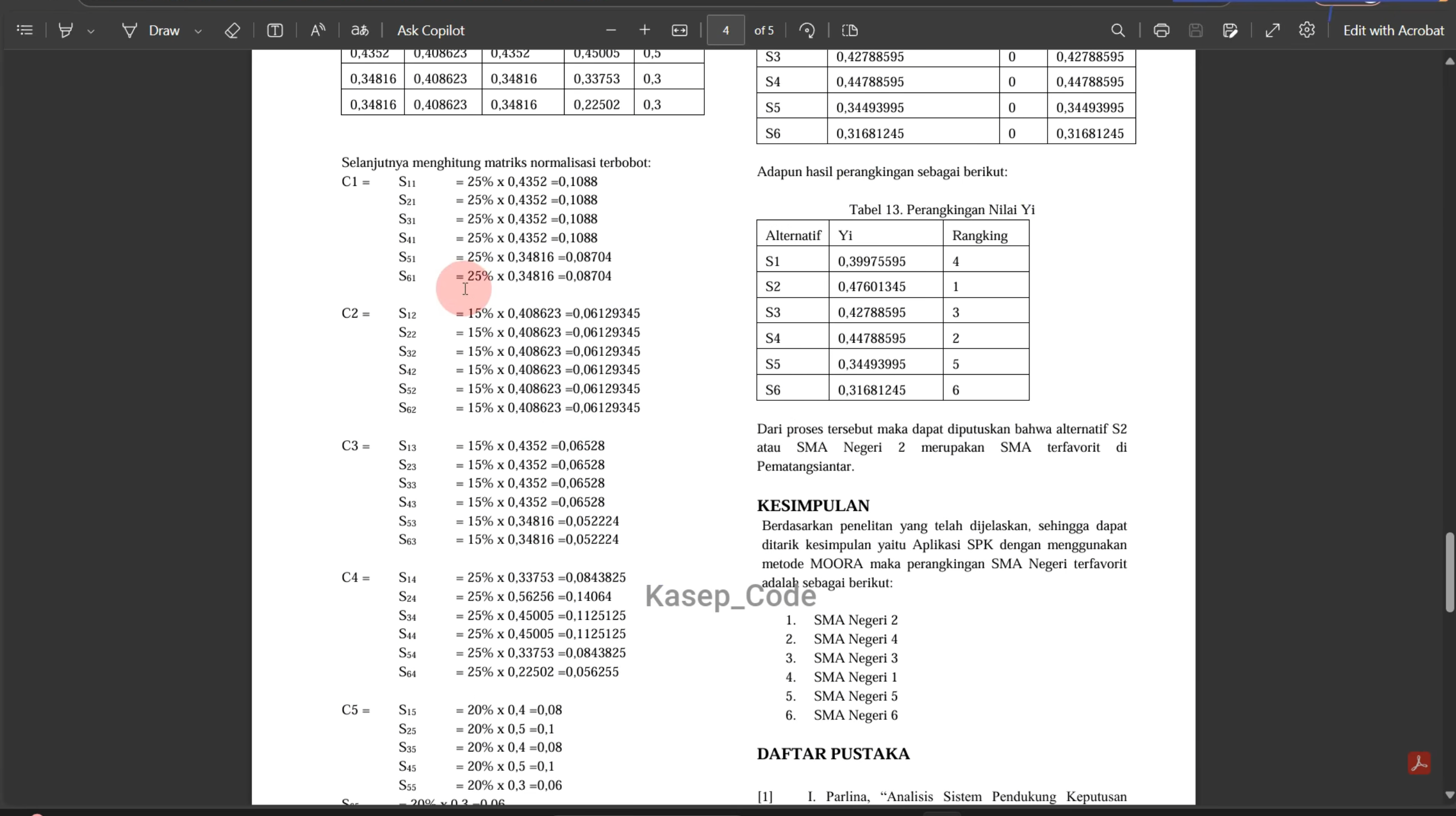Zoom in with the plus icon
Screen dimensions: 1456x816
(644, 30)
